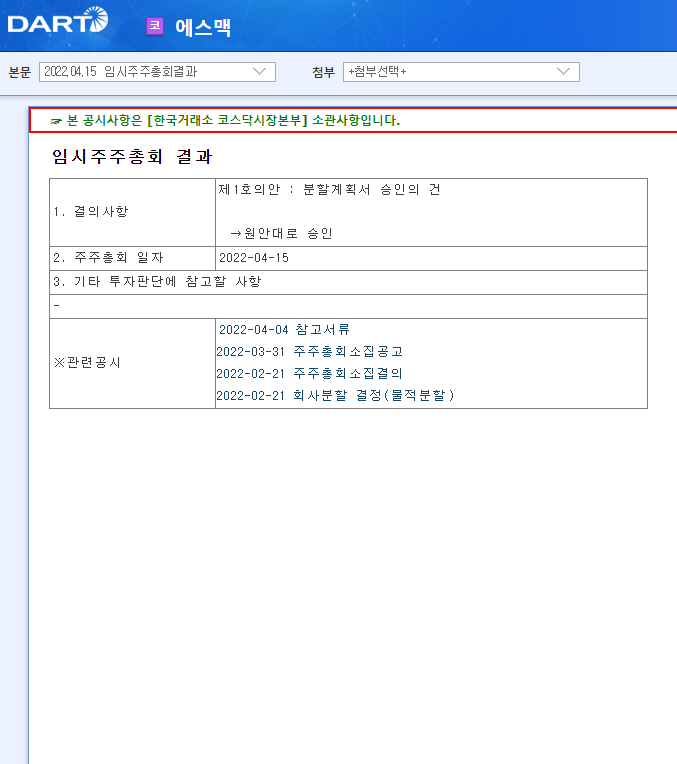Click the 본문 label

[19, 72]
